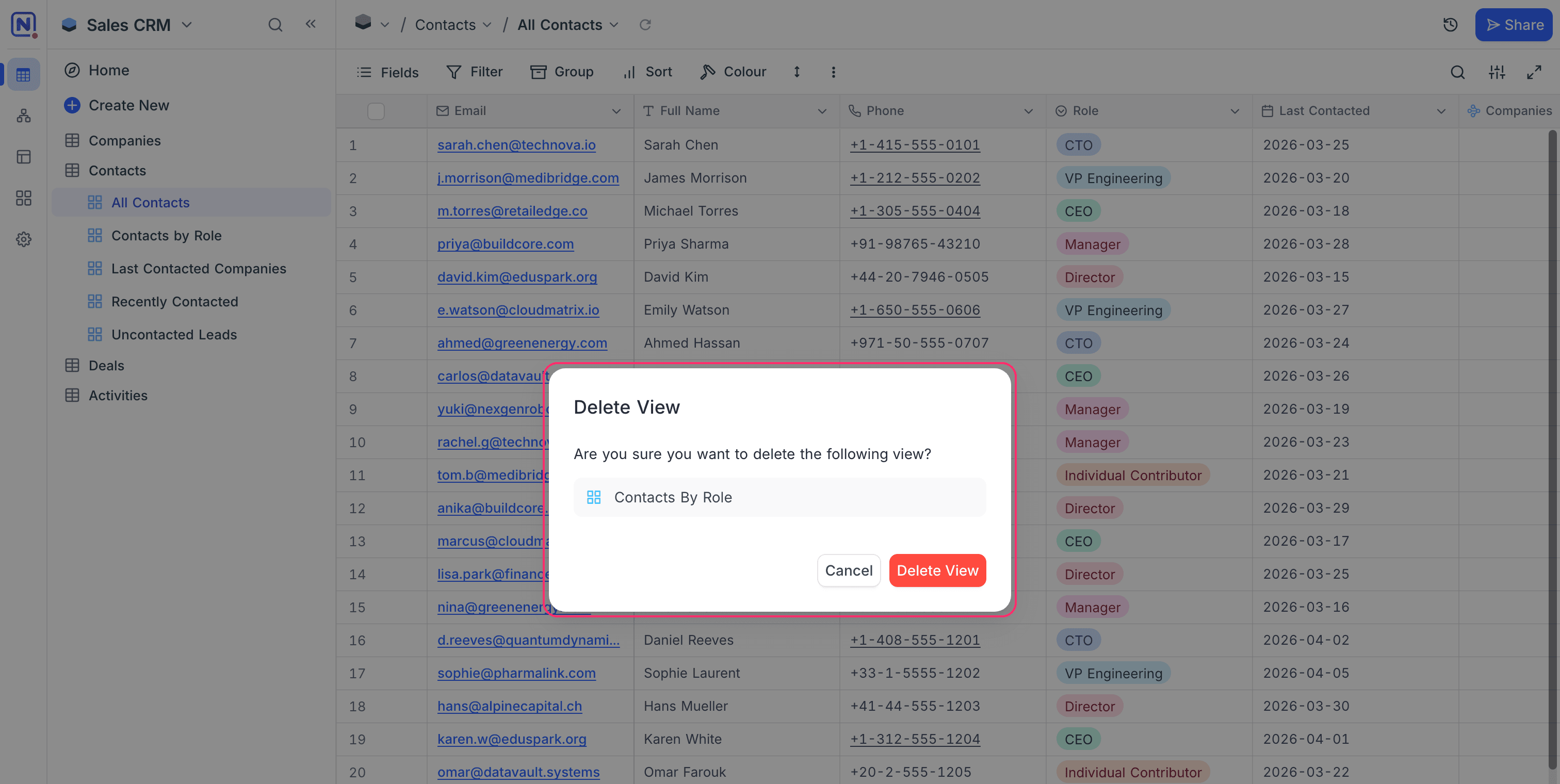Search within the Sales CRM sidebar
The height and width of the screenshot is (784, 1560).
pos(275,24)
